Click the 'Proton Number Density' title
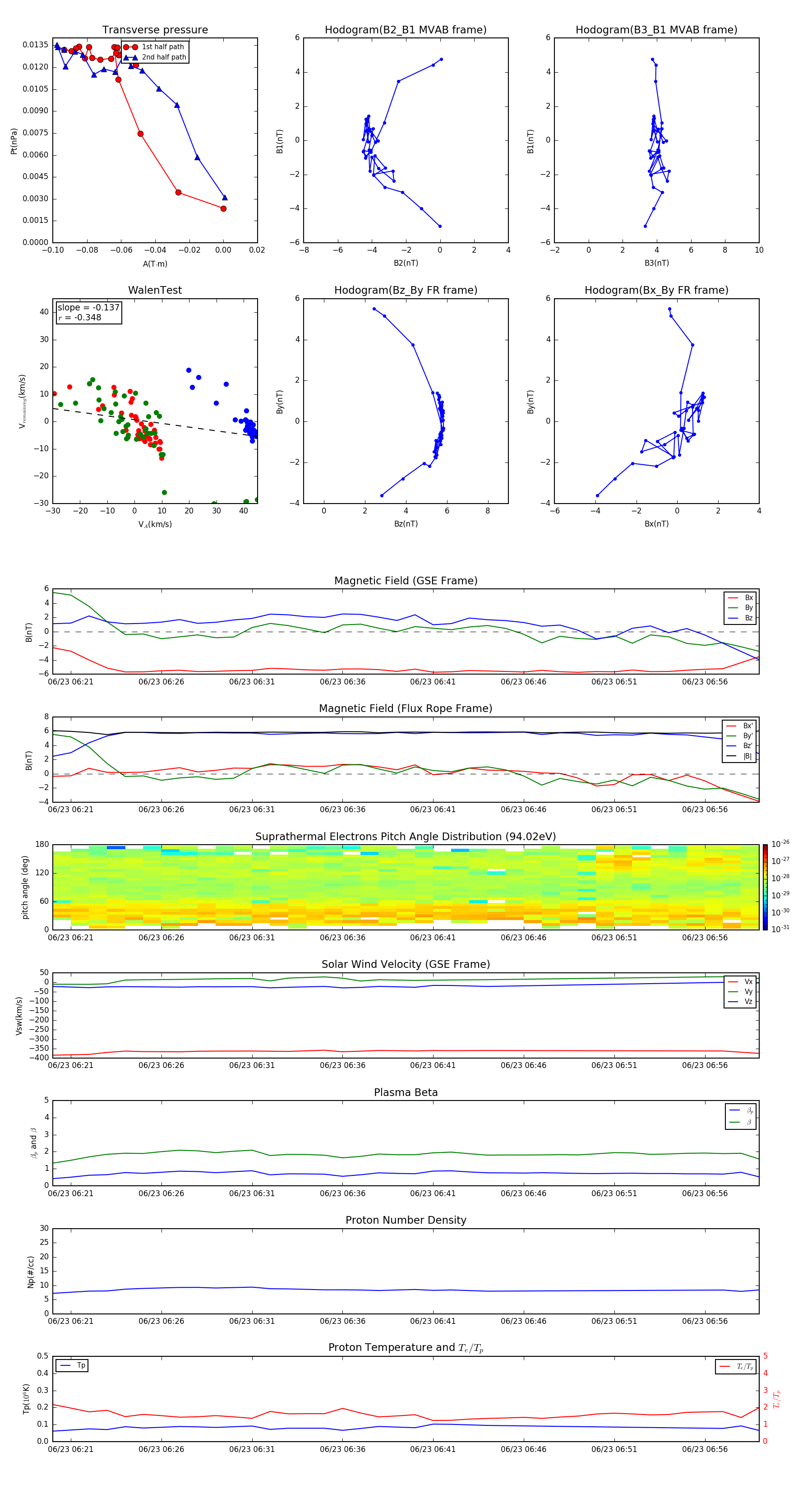 [x=406, y=1220]
